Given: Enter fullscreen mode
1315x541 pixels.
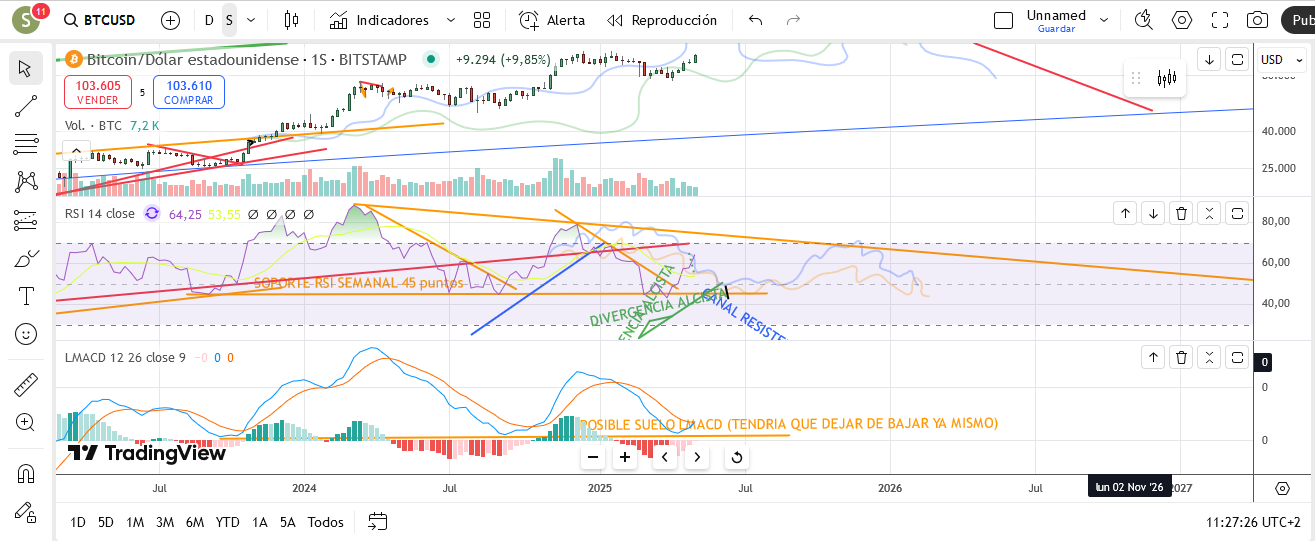Looking at the screenshot, I should tap(1220, 20).
